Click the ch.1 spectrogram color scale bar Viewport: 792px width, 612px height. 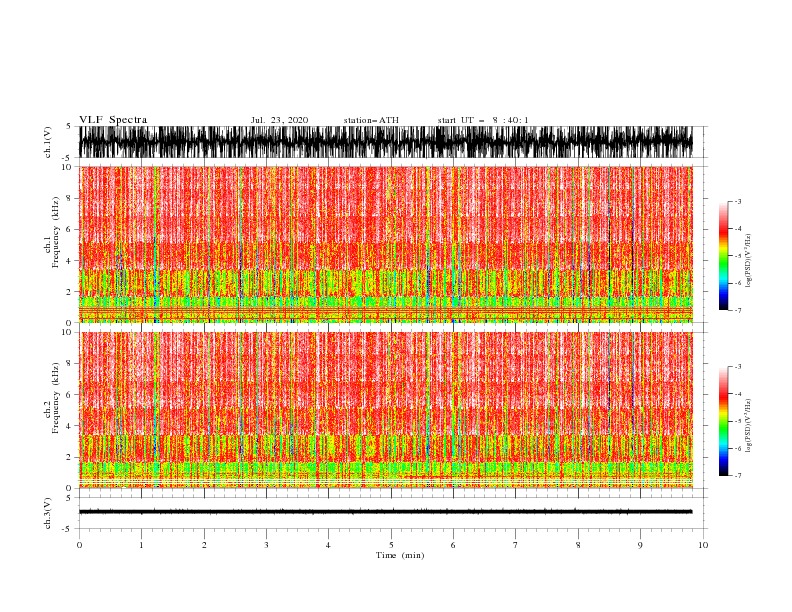pyautogui.click(x=723, y=256)
